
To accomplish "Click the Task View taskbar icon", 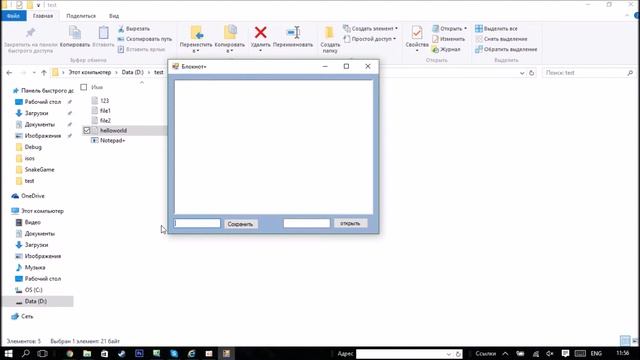I will point(42,353).
